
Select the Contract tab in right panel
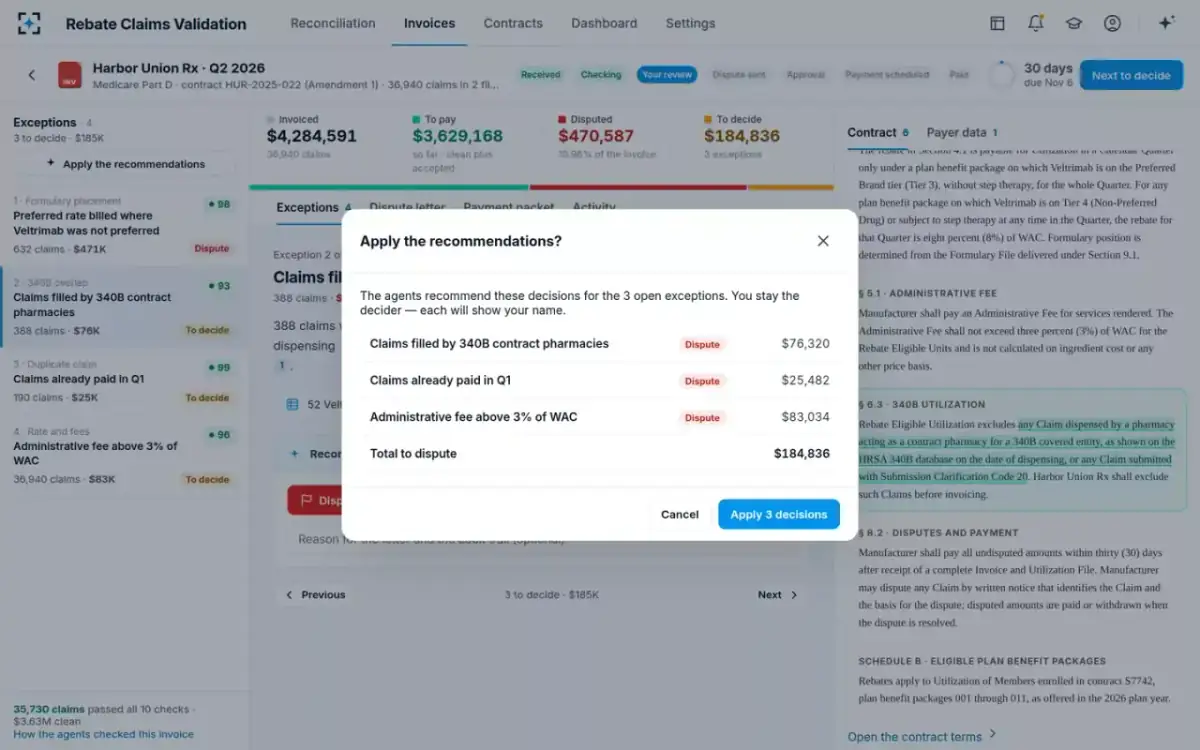click(x=878, y=132)
